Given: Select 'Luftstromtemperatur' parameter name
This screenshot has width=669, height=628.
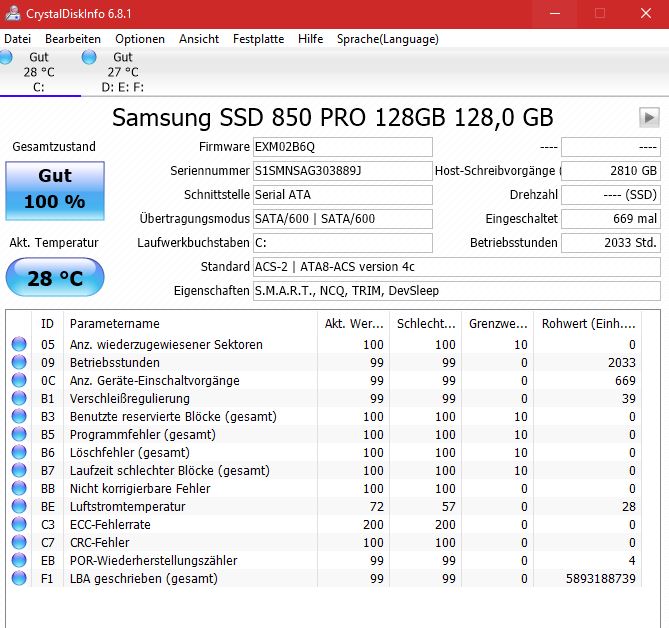Looking at the screenshot, I should [x=128, y=506].
